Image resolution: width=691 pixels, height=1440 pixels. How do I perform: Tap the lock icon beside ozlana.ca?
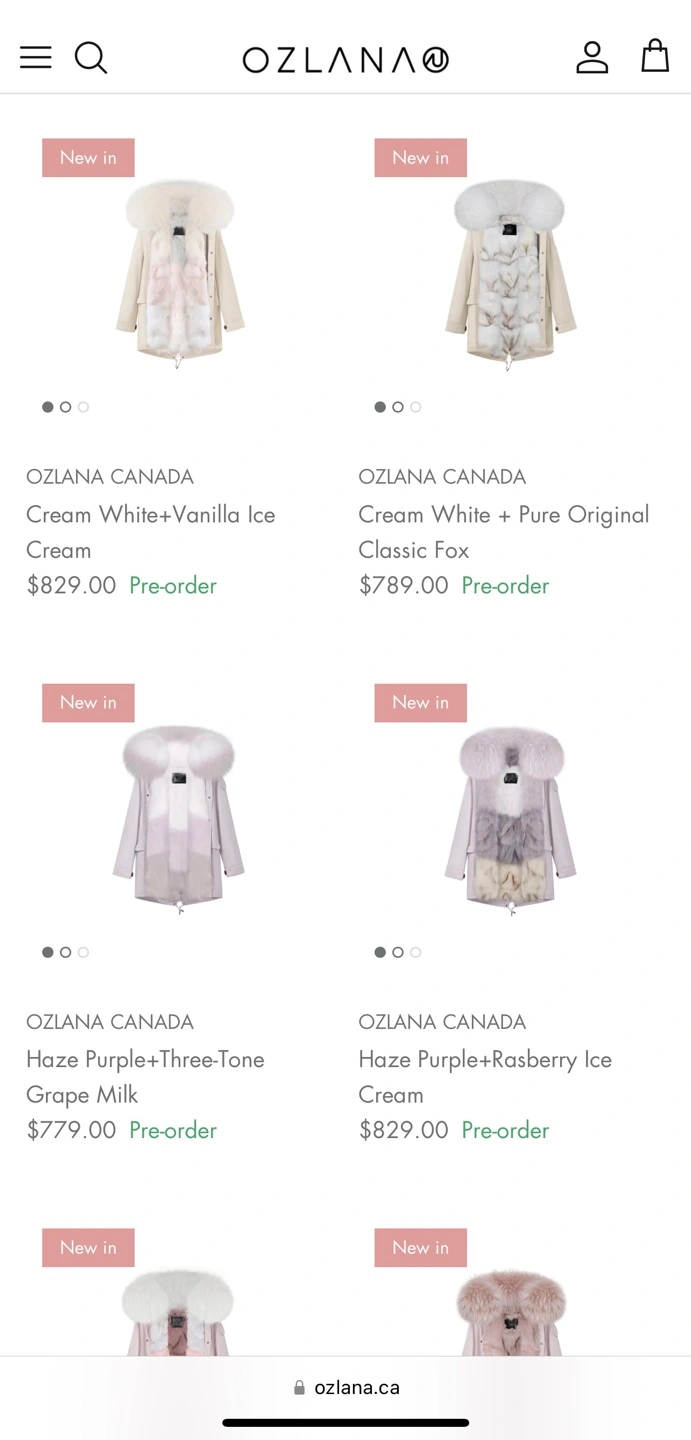(x=299, y=1388)
